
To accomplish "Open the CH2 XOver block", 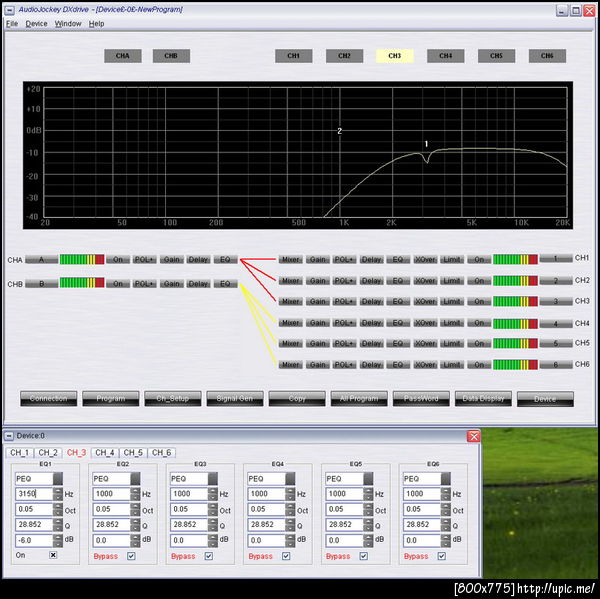I will pyautogui.click(x=425, y=281).
